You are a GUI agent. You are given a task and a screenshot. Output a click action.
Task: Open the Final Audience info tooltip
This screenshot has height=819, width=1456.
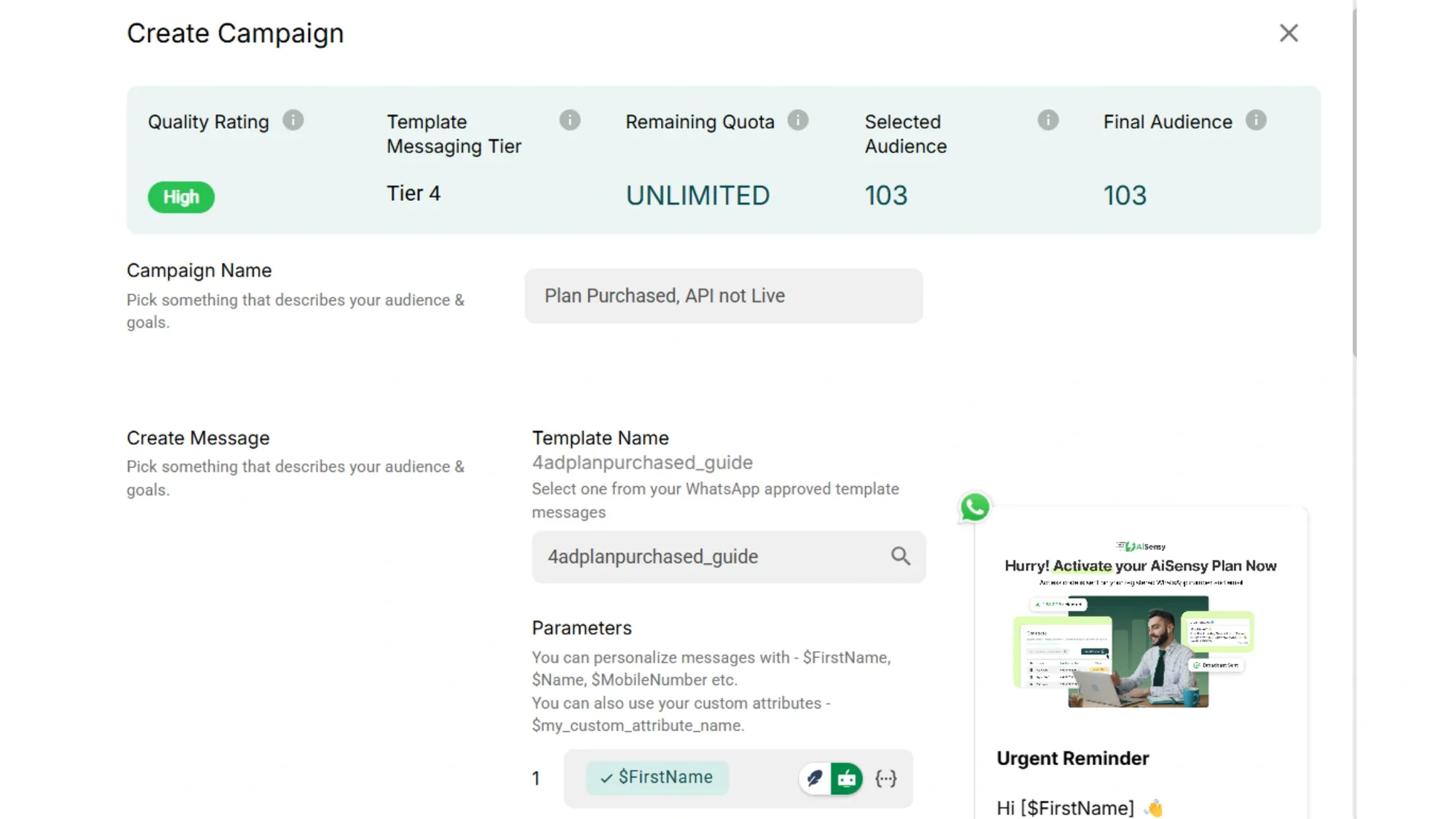coord(1257,120)
